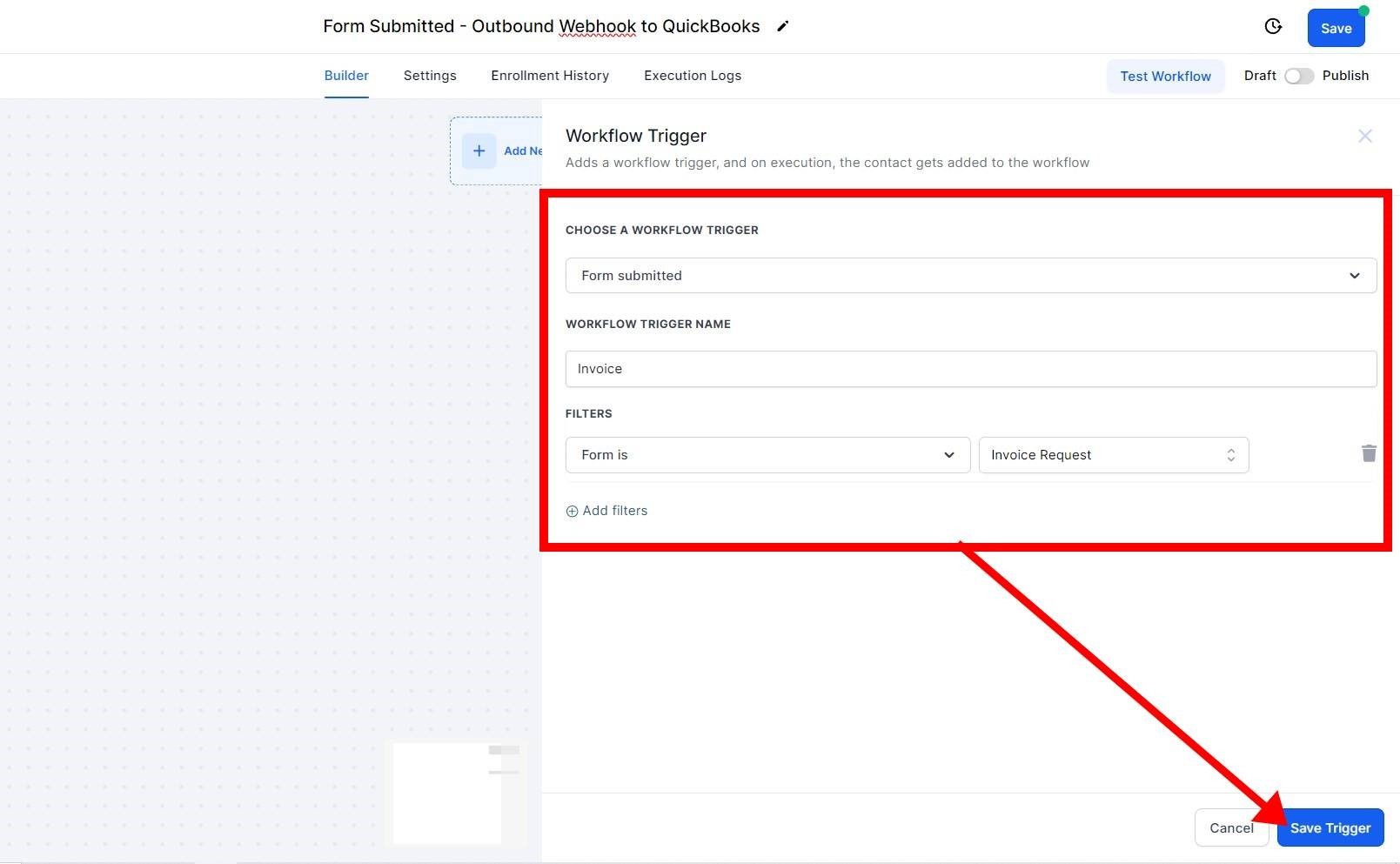Cancel the trigger editing
Image resolution: width=1400 pixels, height=864 pixels.
coord(1231,827)
